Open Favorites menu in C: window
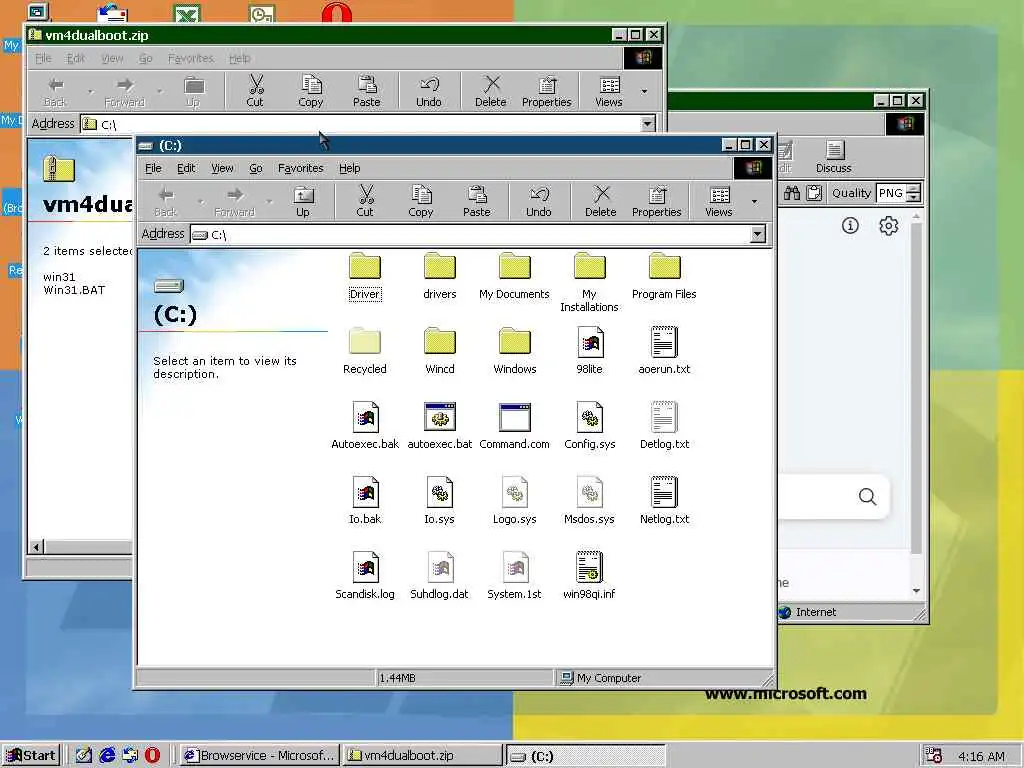 pos(300,168)
